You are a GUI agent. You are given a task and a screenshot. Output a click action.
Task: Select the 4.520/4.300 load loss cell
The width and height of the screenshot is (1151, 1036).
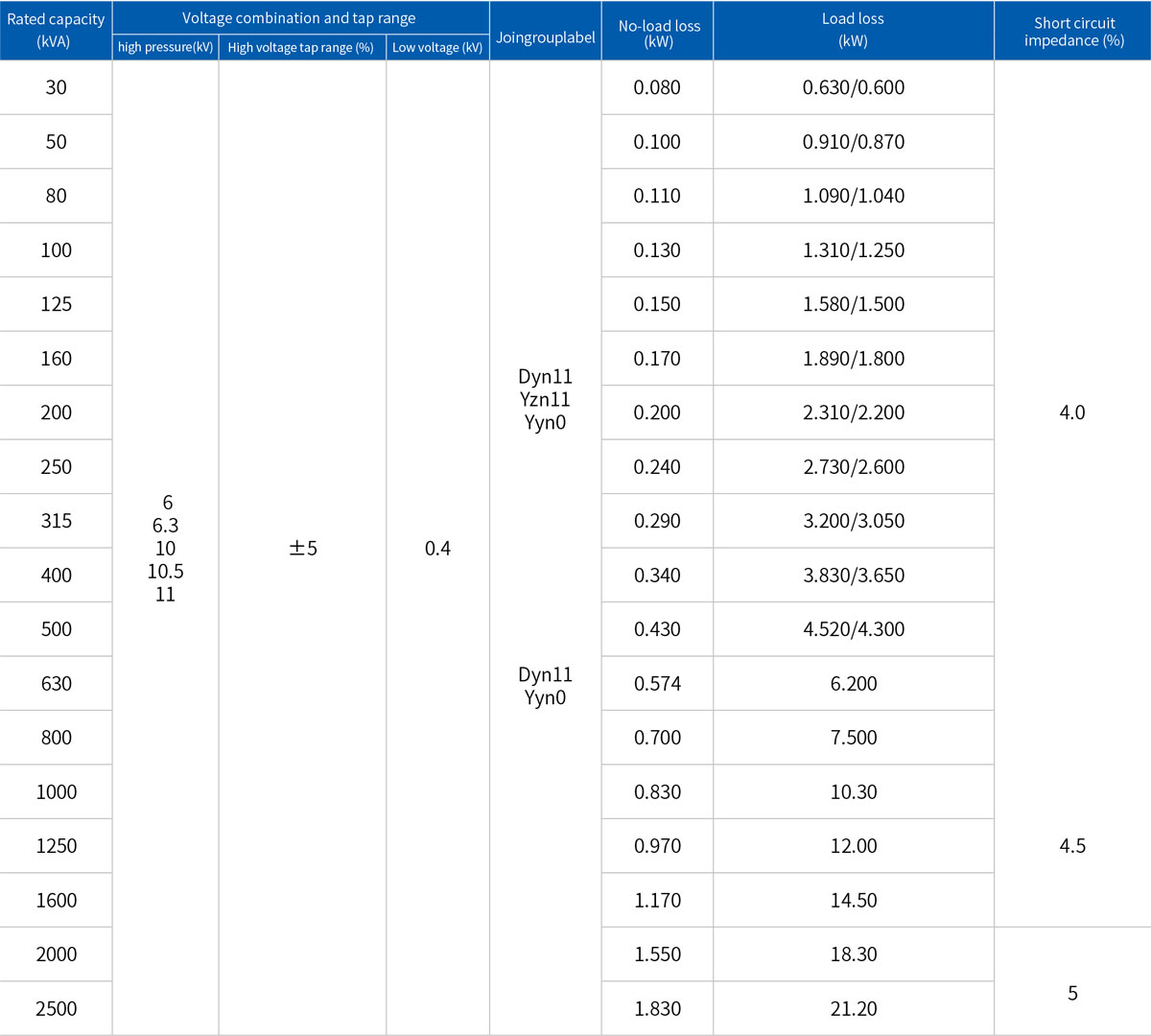853,629
